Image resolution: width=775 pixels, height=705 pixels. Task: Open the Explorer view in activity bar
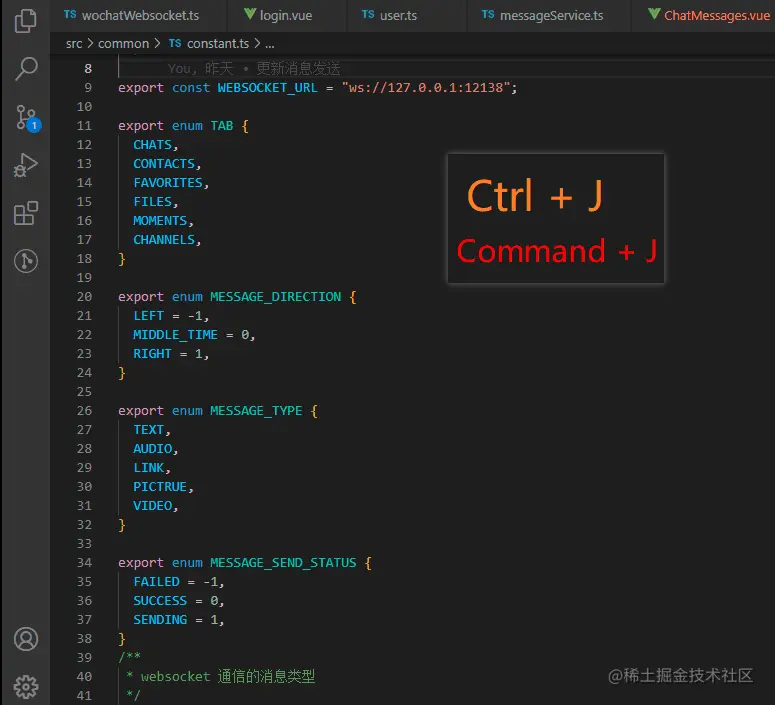click(26, 21)
